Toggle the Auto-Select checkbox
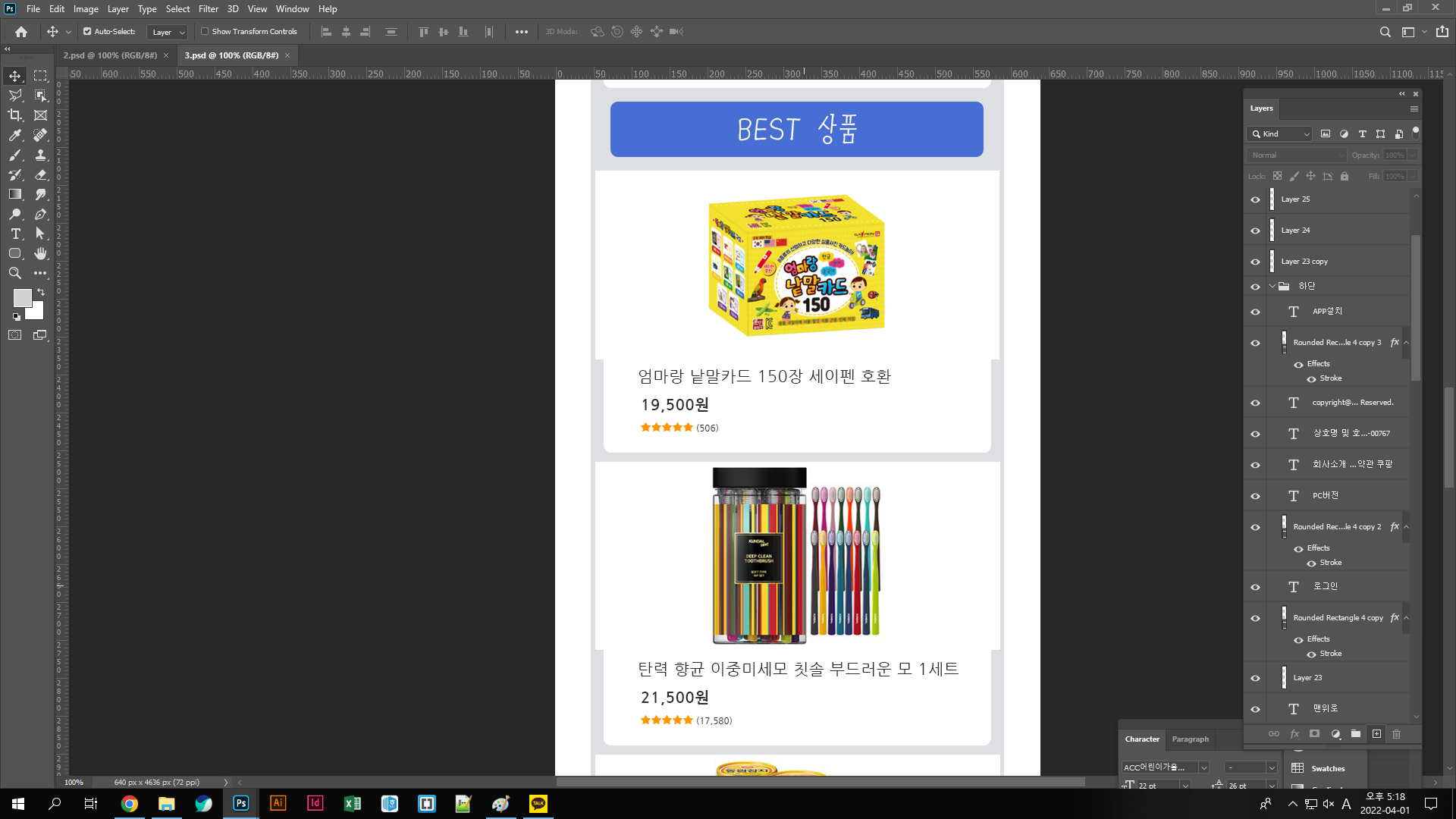The width and height of the screenshot is (1456, 819). click(x=87, y=32)
